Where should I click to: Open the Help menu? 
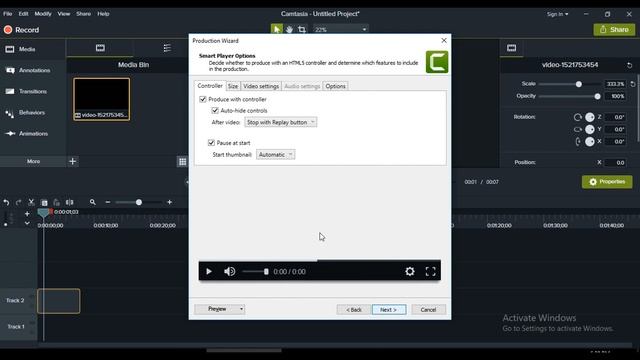[x=103, y=13]
